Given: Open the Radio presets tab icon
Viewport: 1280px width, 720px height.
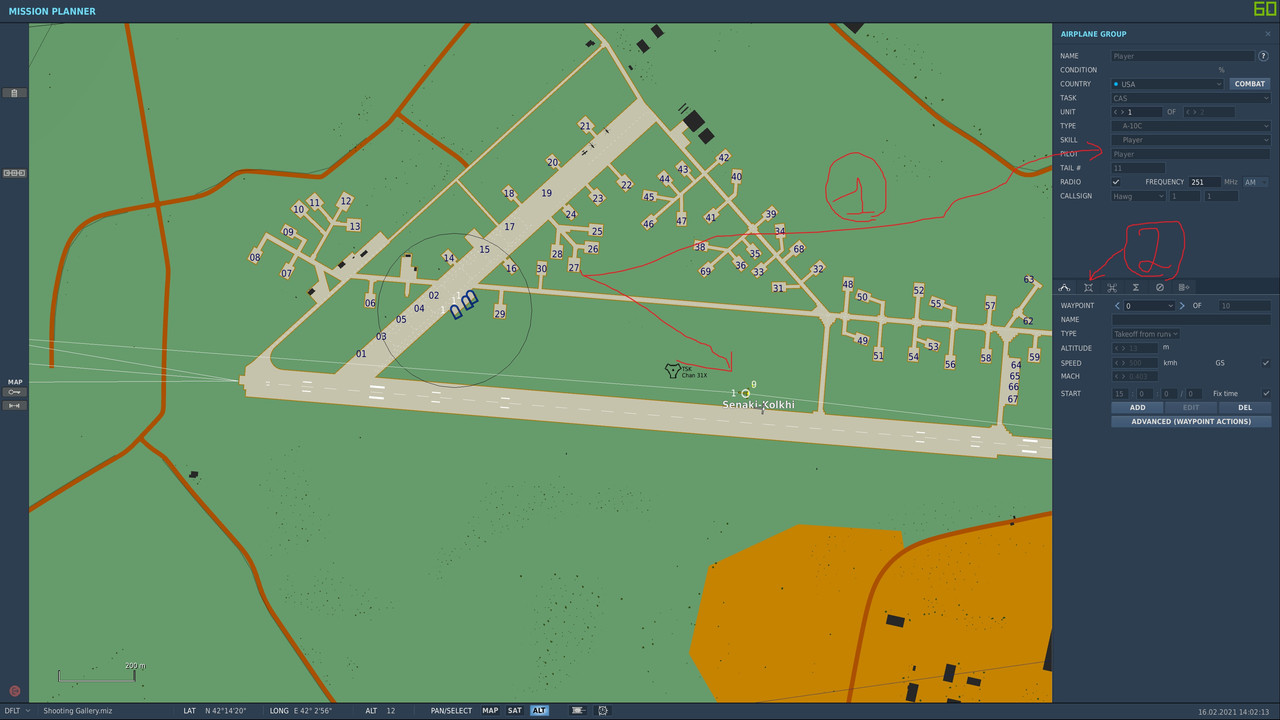Looking at the screenshot, I should coord(1184,287).
